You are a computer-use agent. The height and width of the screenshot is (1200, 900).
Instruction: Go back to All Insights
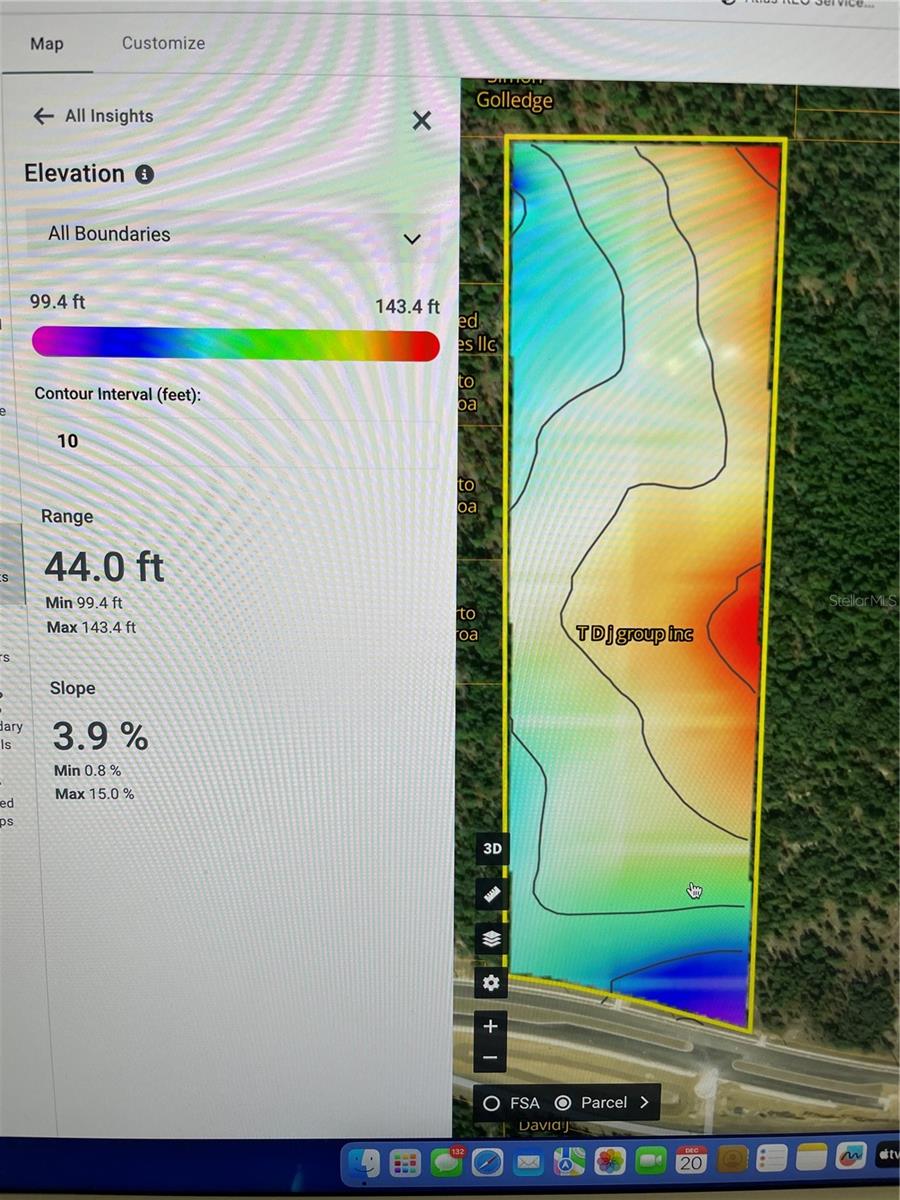coord(93,116)
